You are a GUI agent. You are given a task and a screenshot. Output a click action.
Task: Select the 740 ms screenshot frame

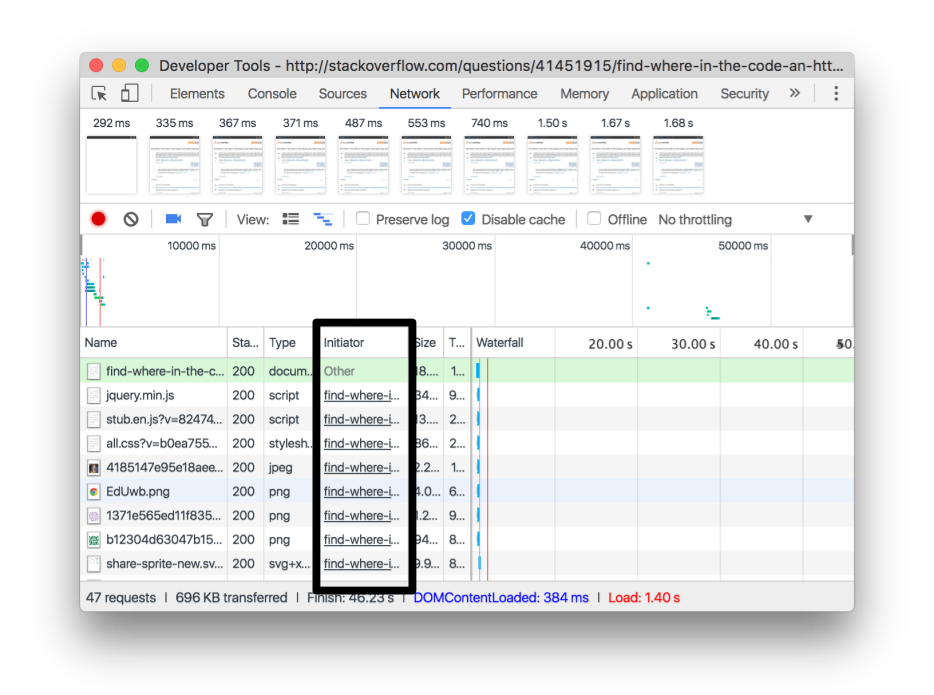point(490,165)
